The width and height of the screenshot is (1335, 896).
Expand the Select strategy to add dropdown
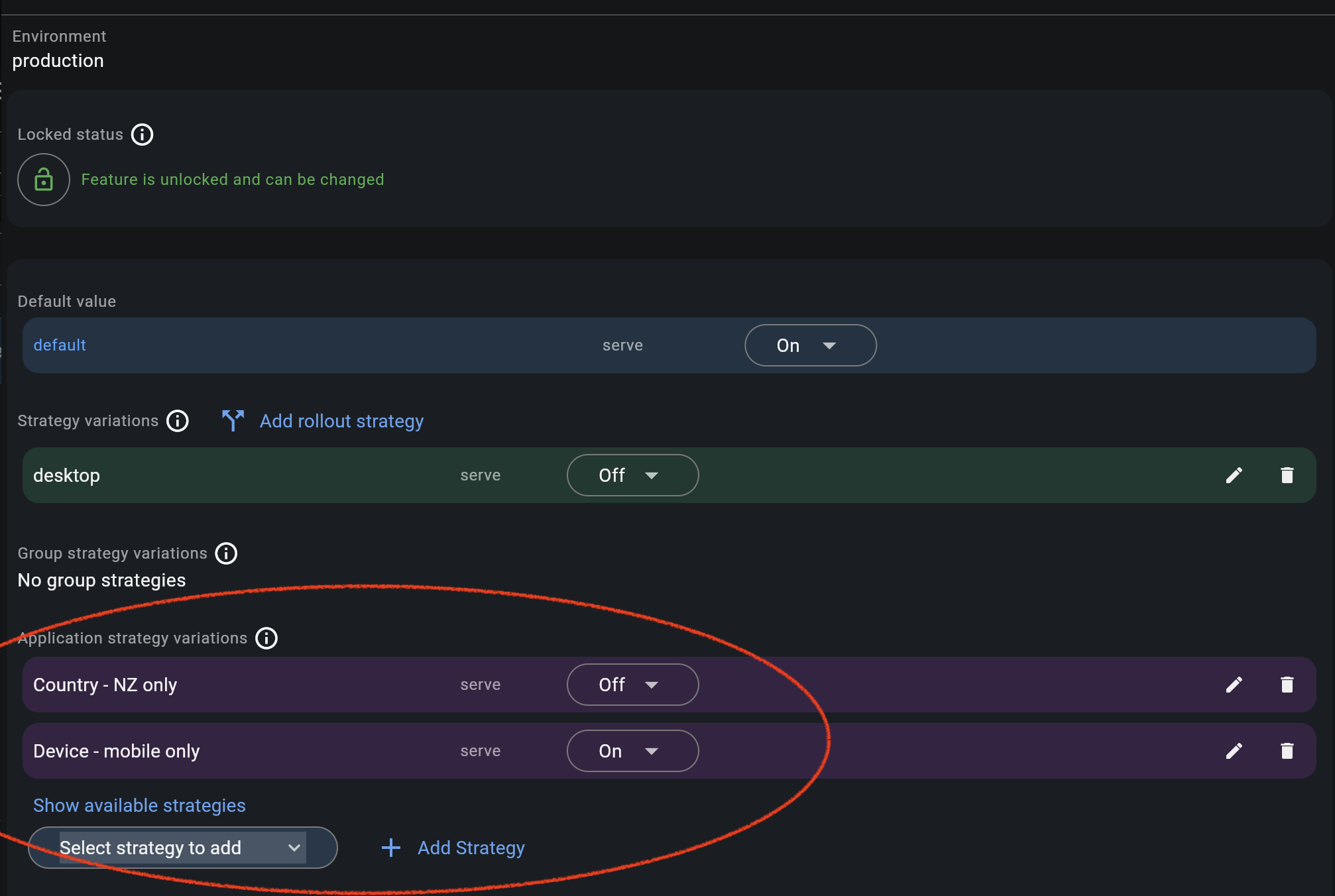(x=184, y=848)
